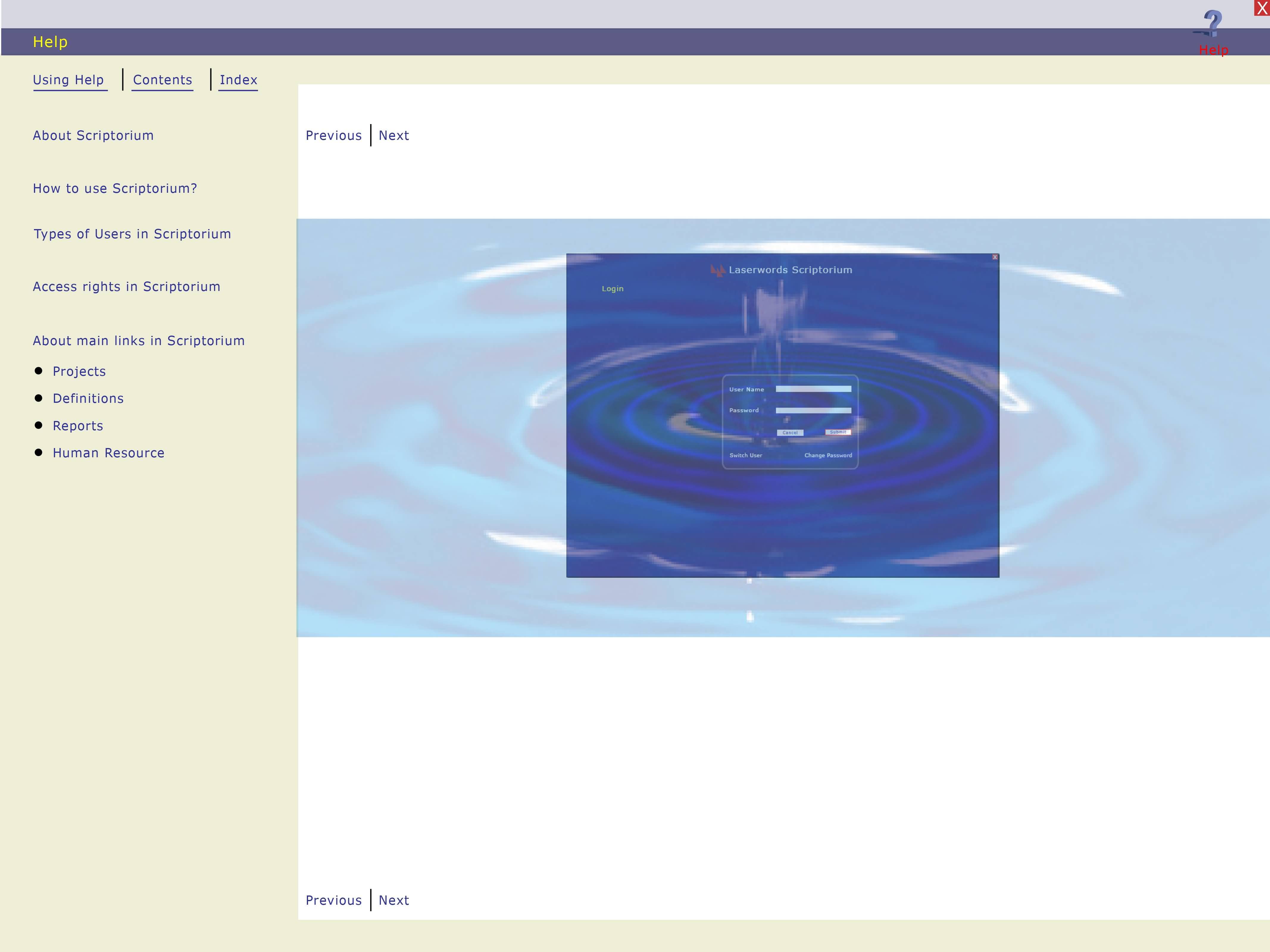Select the Projects bullet link
The height and width of the screenshot is (952, 1270).
tap(79, 371)
